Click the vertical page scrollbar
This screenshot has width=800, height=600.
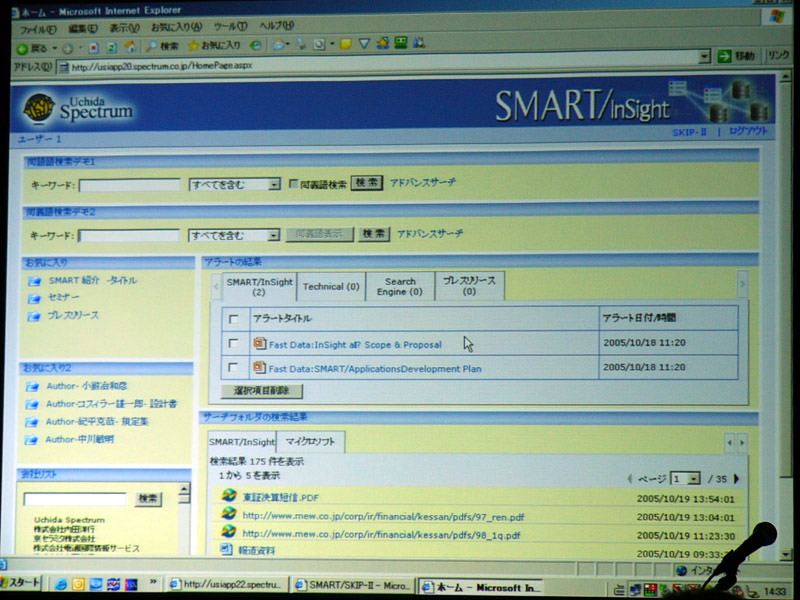point(785,315)
